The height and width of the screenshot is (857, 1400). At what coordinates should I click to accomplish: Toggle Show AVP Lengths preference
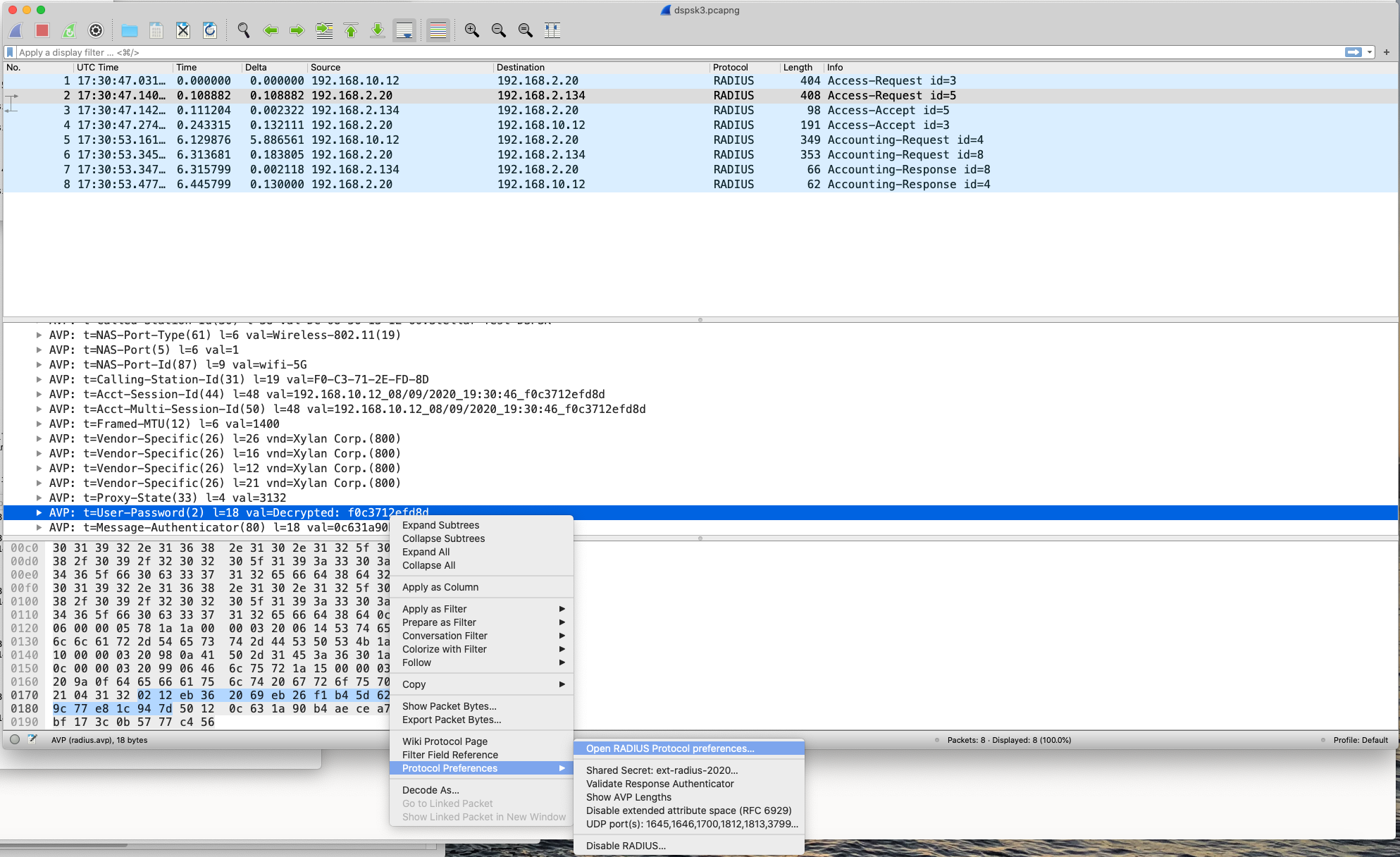point(628,797)
